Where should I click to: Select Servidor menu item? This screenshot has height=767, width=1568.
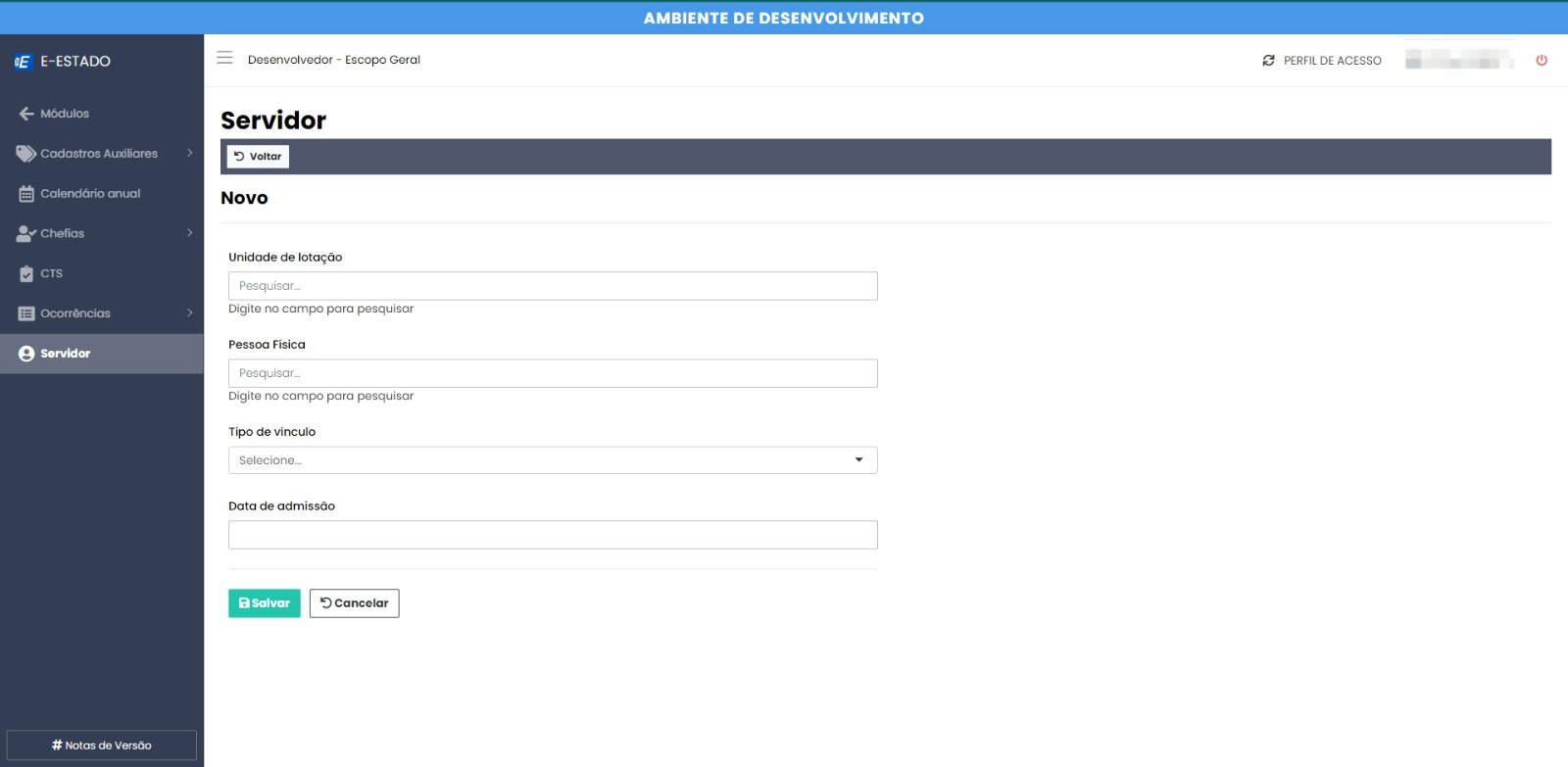tap(102, 354)
